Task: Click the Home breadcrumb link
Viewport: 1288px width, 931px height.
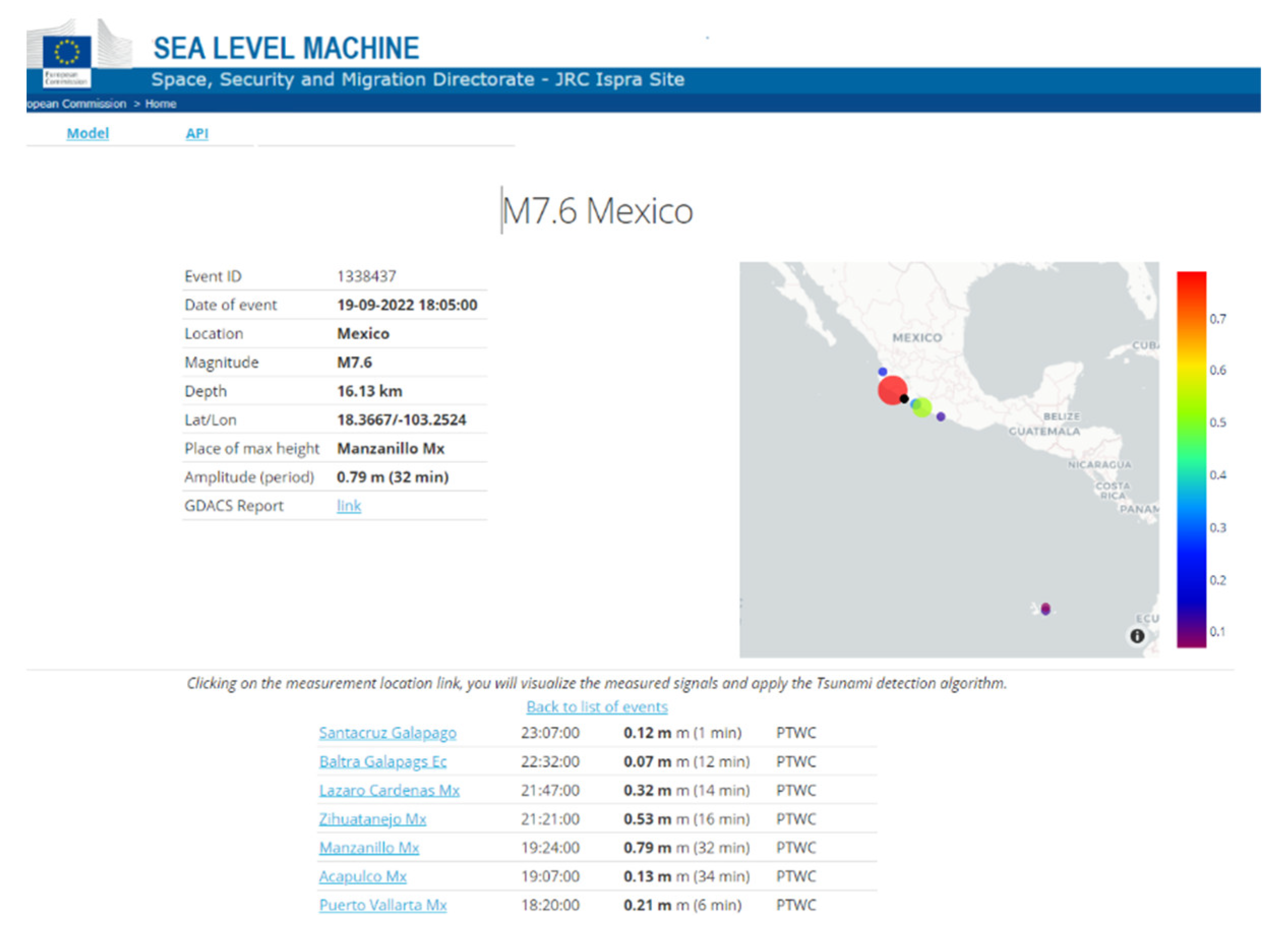Action: (160, 104)
